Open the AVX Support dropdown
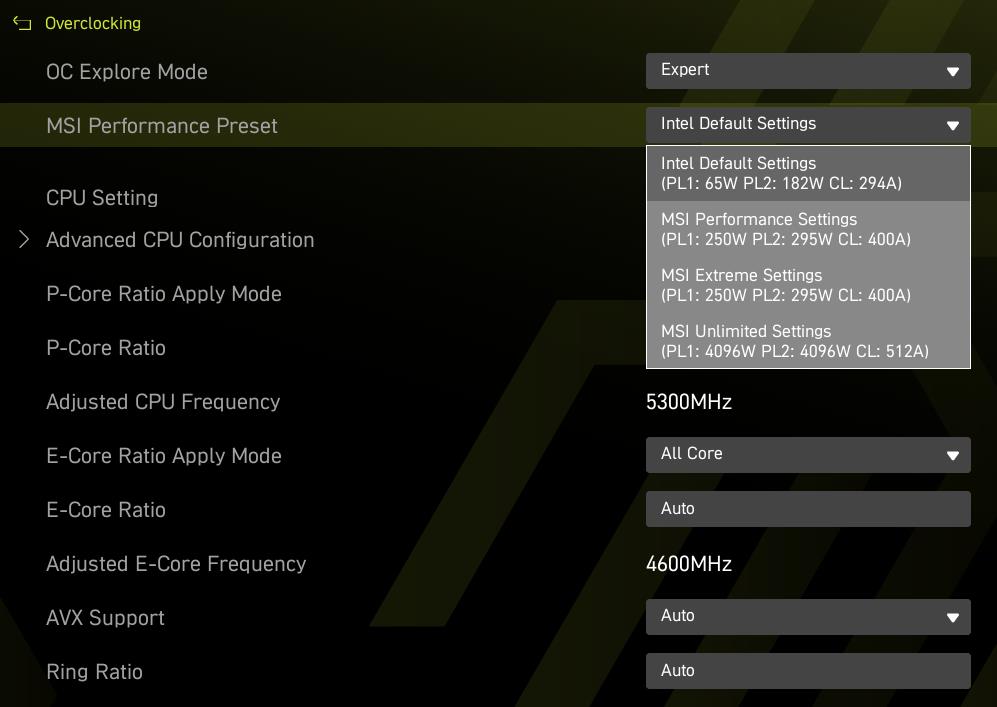997x707 pixels. [x=808, y=617]
